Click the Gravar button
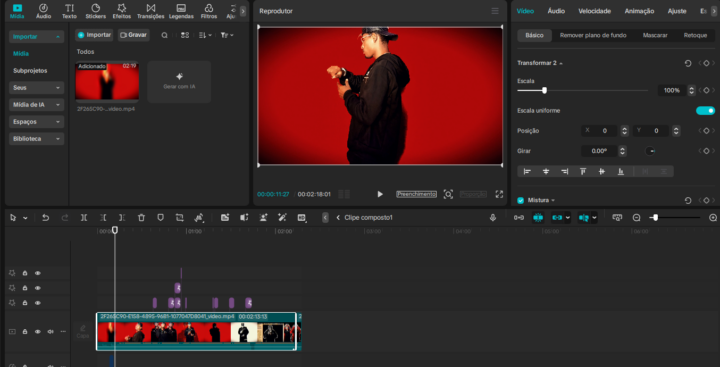The image size is (720, 367). click(x=133, y=35)
